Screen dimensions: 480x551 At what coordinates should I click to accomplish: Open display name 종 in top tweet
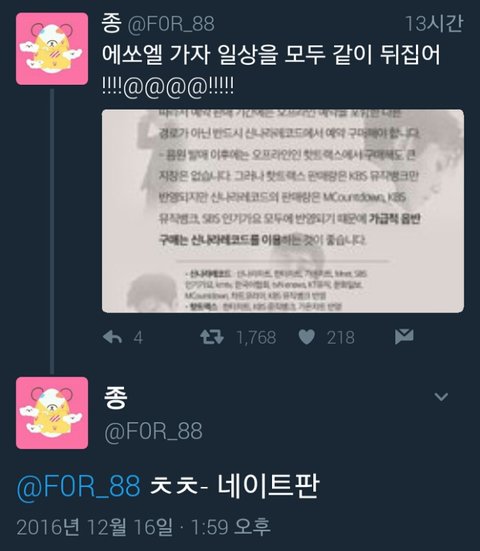pos(112,23)
